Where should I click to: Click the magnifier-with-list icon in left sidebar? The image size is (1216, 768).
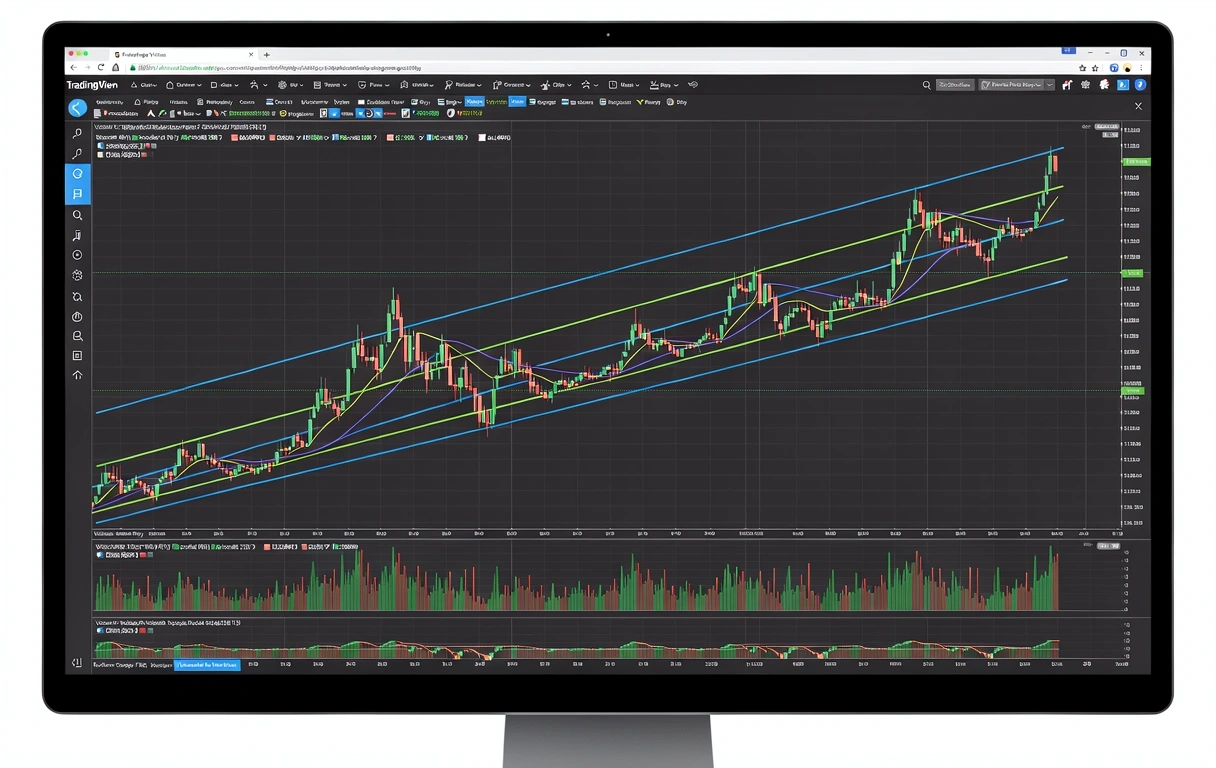click(77, 336)
